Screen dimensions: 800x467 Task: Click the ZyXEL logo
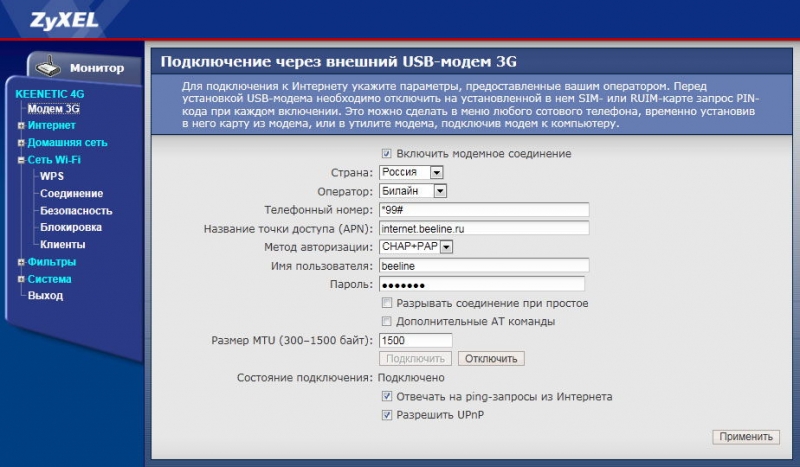click(x=64, y=20)
